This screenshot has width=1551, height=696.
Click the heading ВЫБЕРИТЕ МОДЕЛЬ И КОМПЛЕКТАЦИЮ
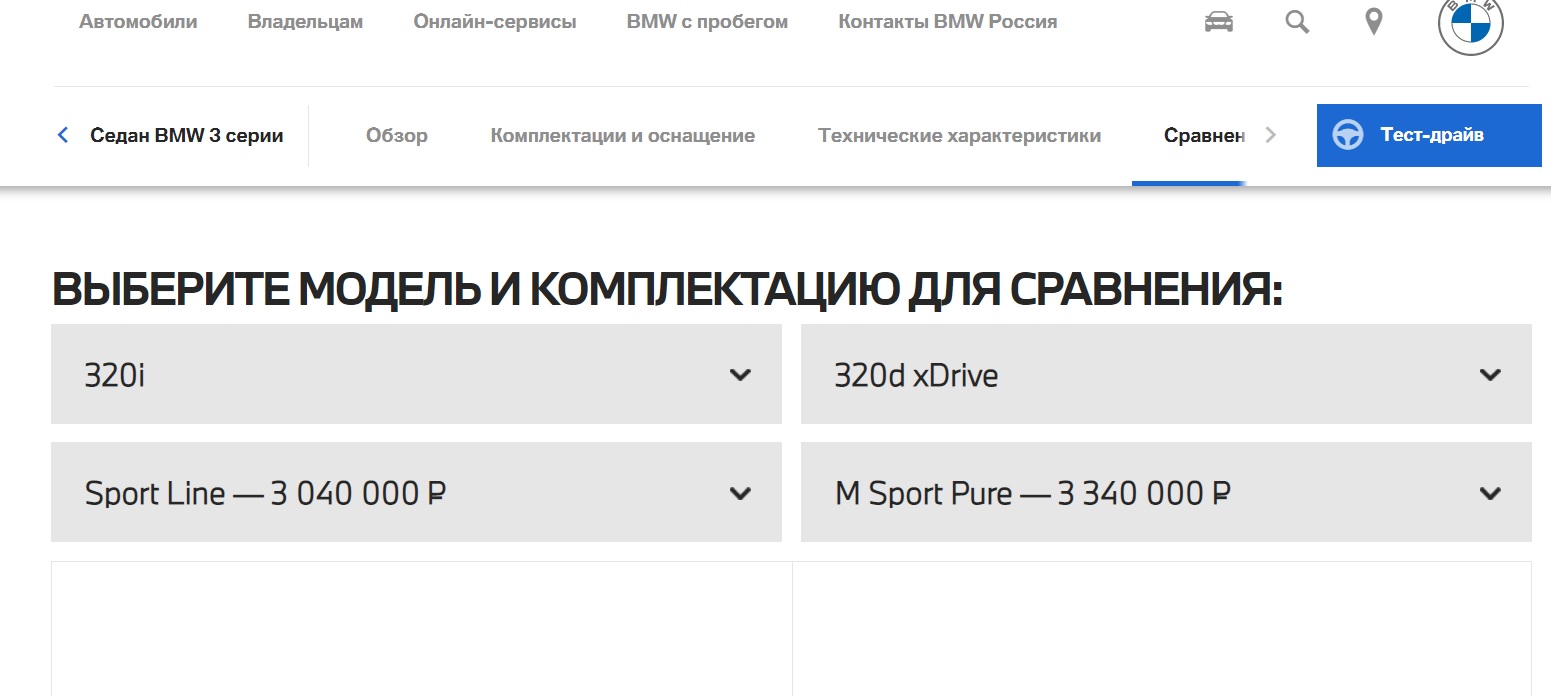pos(666,290)
